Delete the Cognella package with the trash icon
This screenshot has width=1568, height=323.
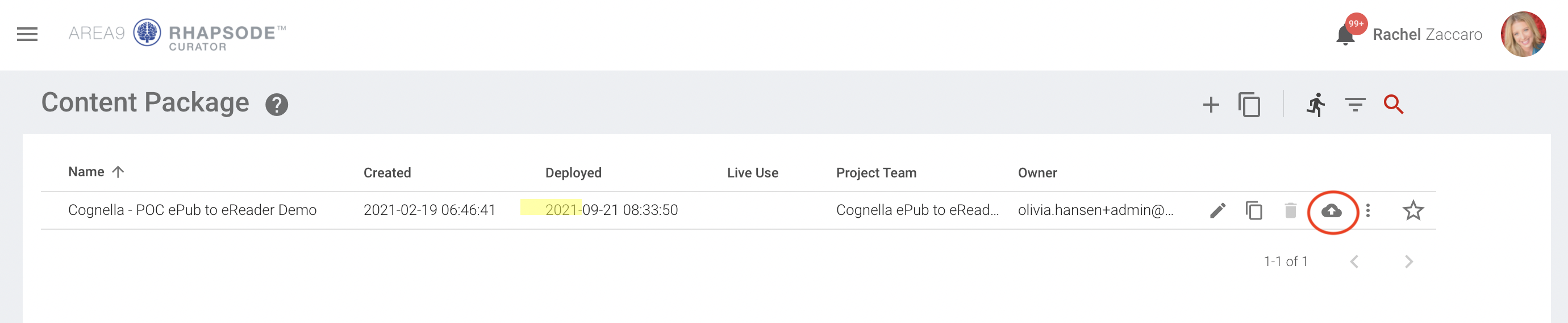1290,211
